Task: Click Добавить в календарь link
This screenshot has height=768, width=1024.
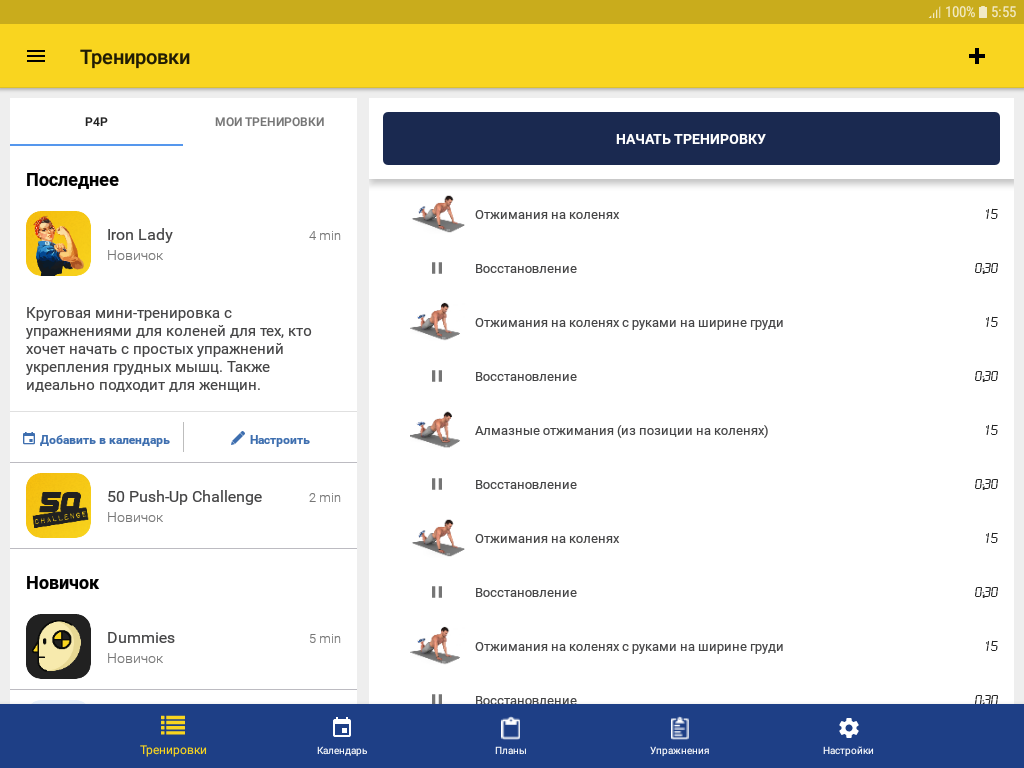Action: [x=104, y=440]
